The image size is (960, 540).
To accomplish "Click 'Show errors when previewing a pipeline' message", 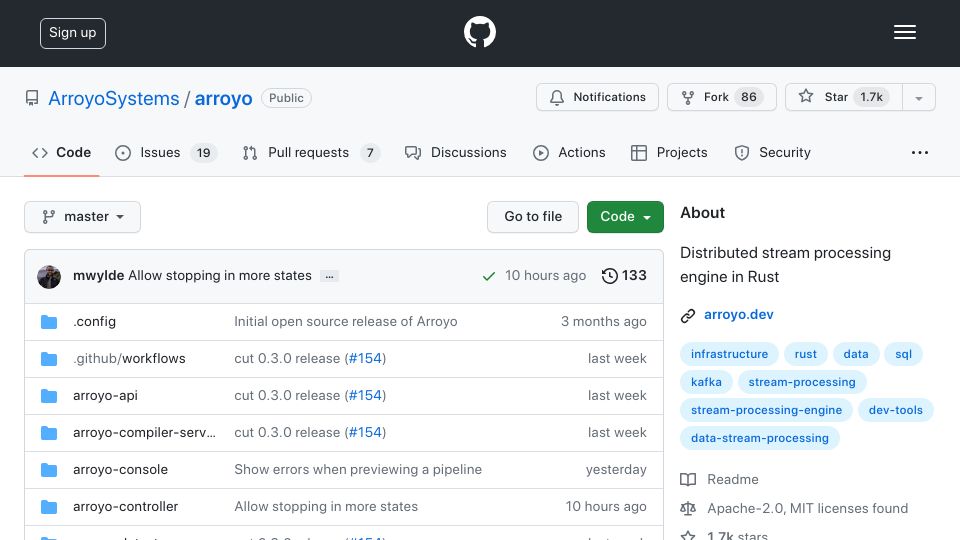I will (358, 470).
